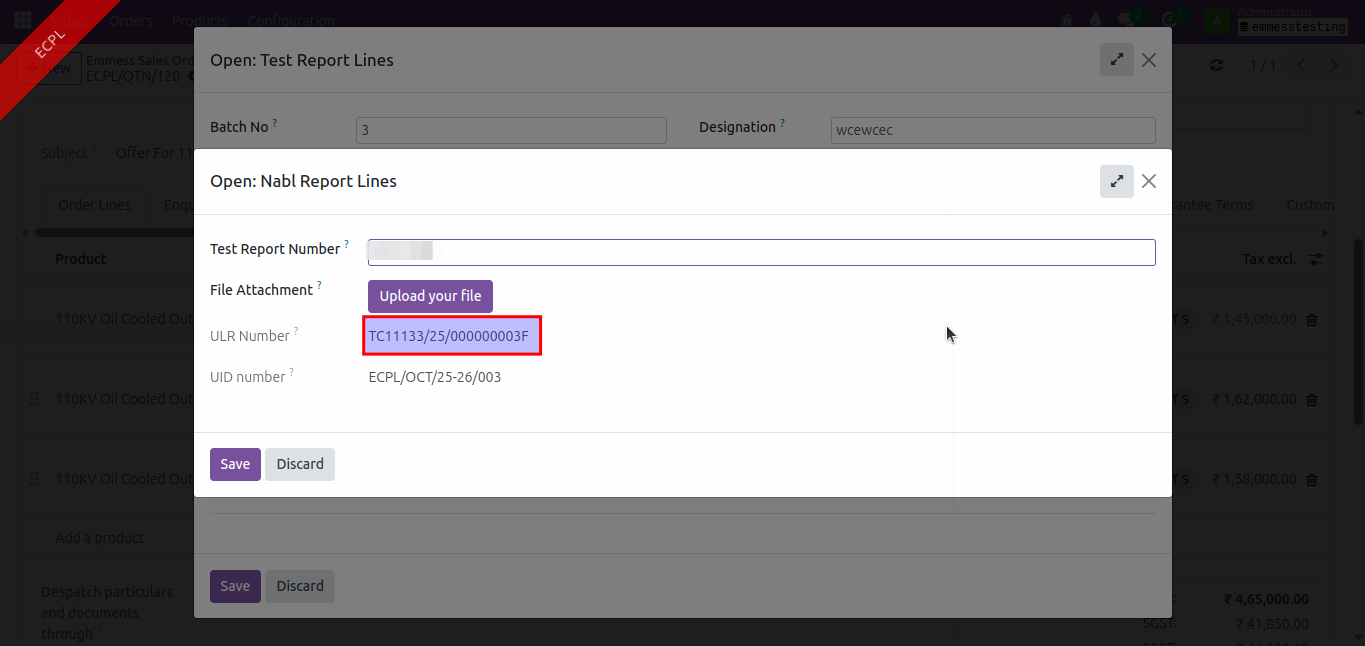
Task: Open the Orders menu
Action: pos(130,20)
